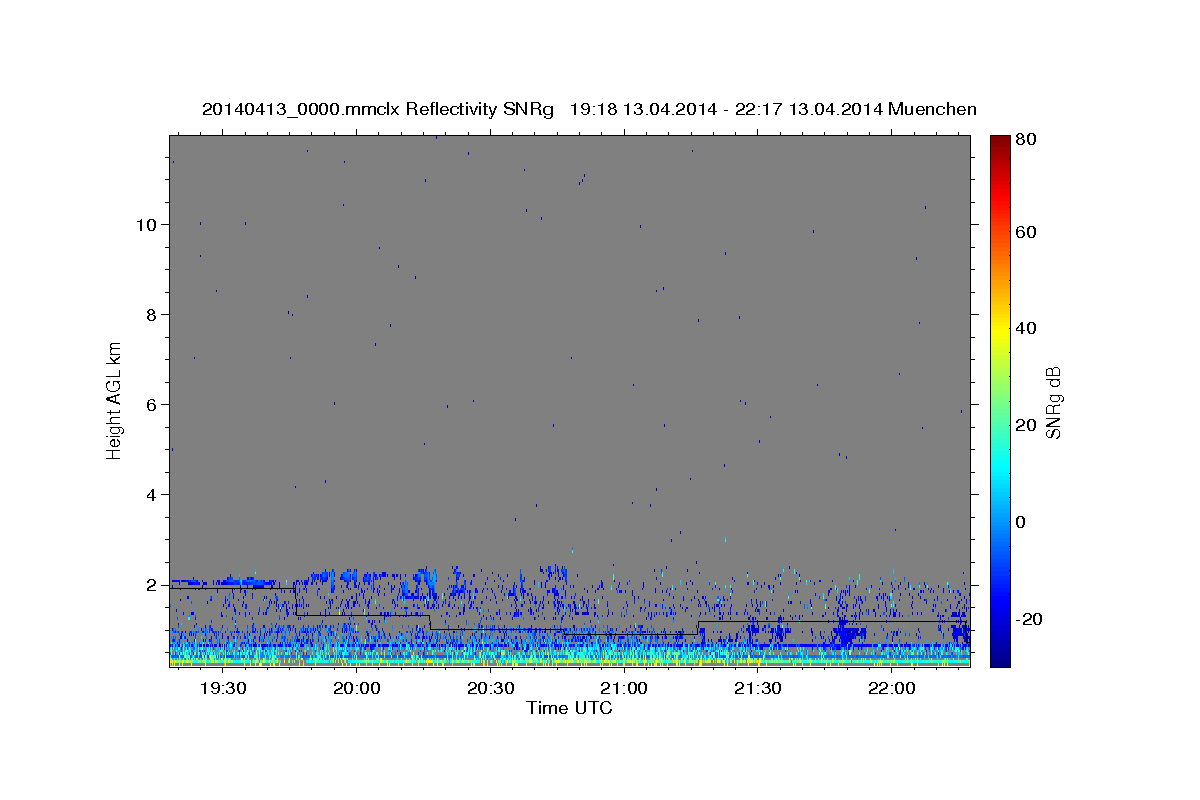The width and height of the screenshot is (1200, 800).
Task: Click the colorbar value 80
Action: pyautogui.click(x=1026, y=140)
